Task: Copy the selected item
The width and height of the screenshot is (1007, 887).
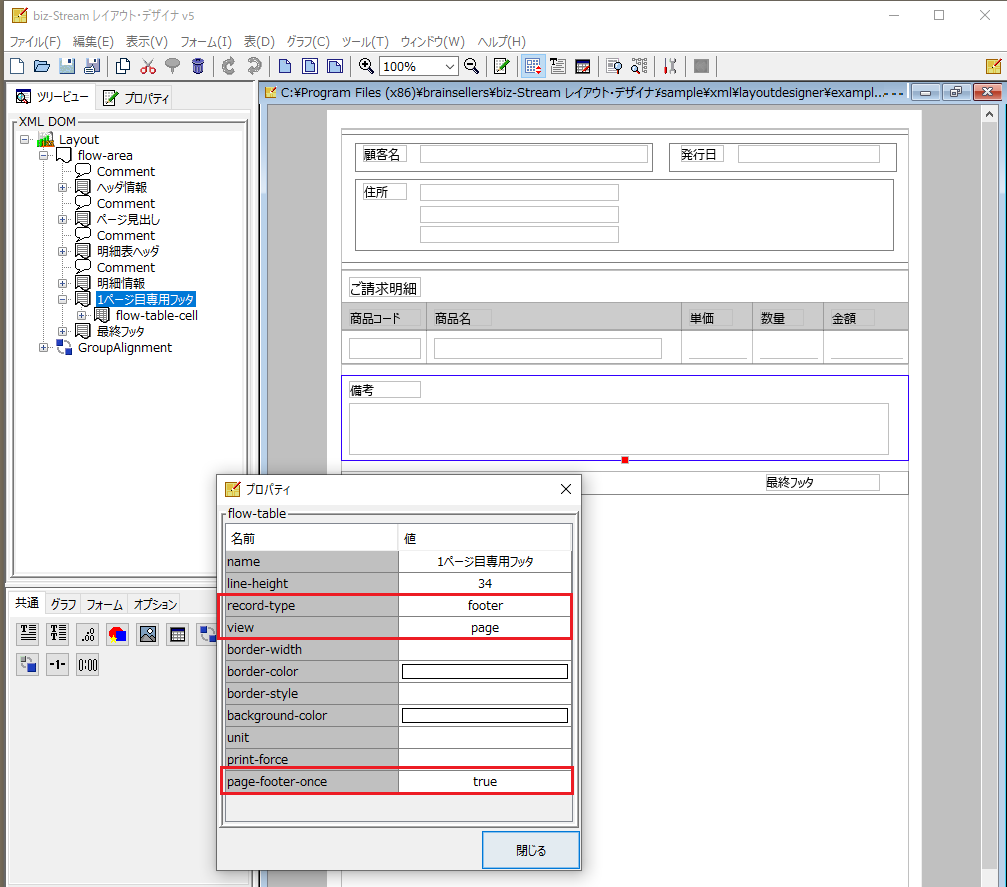Action: pos(123,66)
